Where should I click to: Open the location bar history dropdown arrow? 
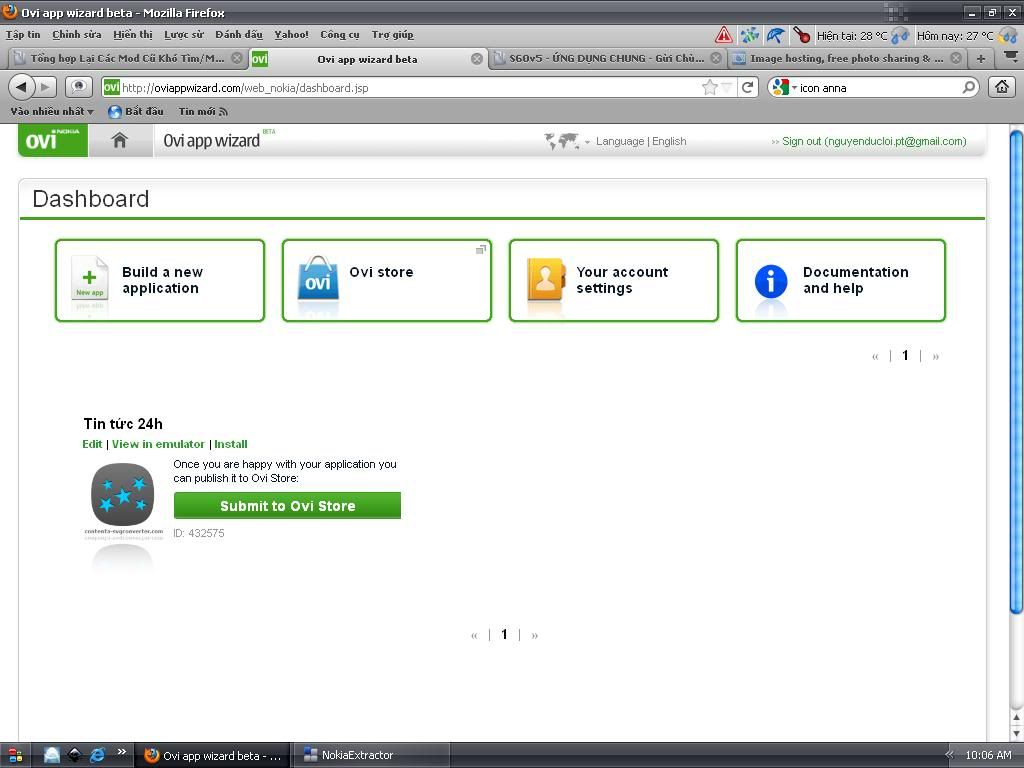726,87
